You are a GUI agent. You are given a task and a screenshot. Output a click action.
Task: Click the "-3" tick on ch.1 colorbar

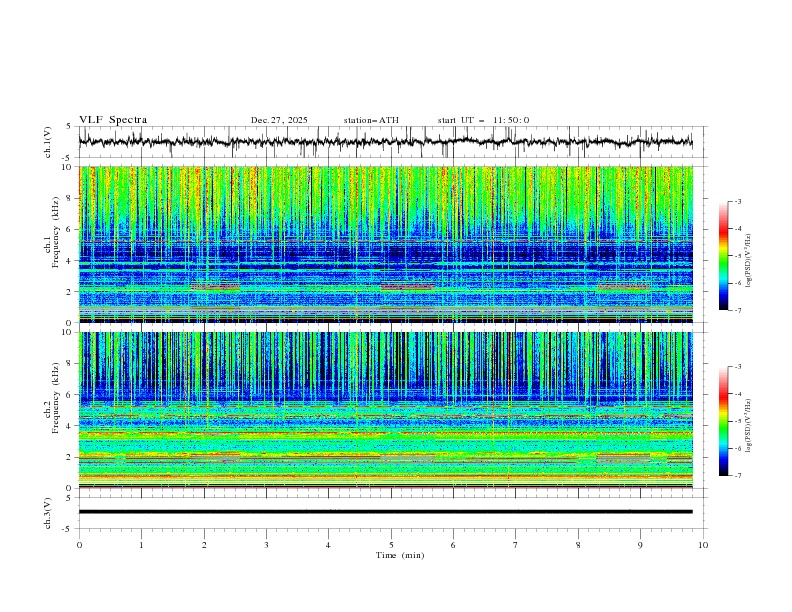pos(738,201)
